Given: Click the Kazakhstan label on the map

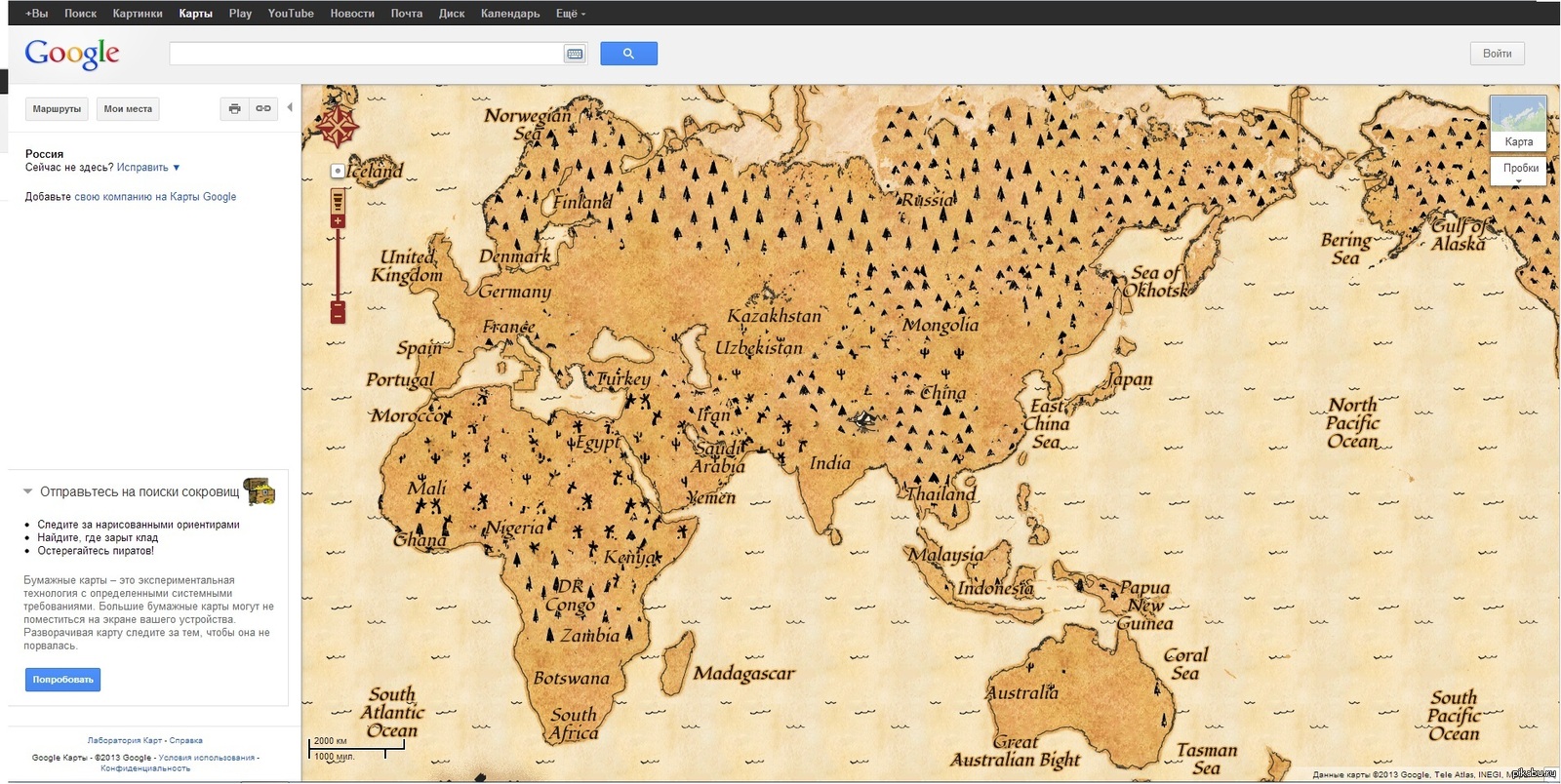Looking at the screenshot, I should (775, 316).
